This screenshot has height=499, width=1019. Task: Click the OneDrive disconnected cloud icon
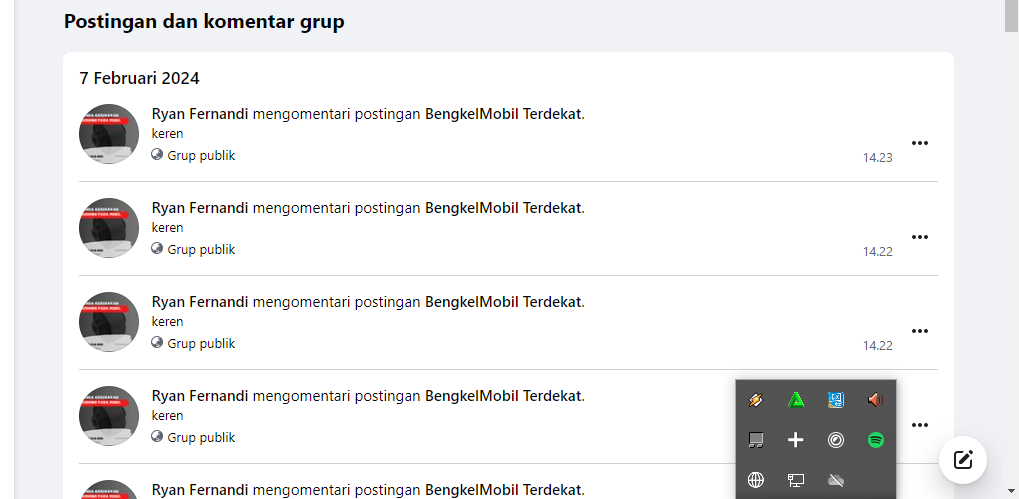coord(836,480)
